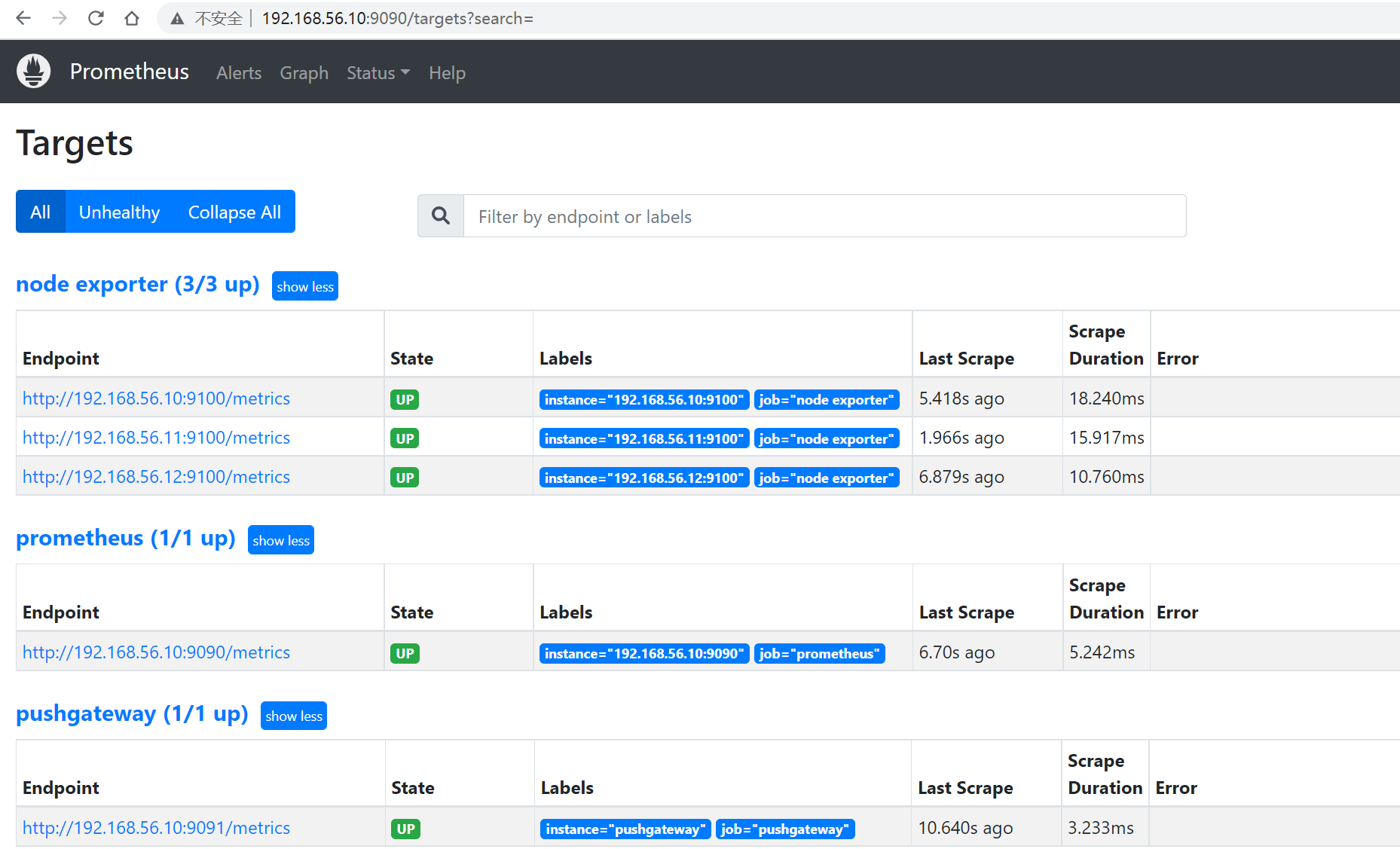This screenshot has height=849, width=1400.
Task: Click the 10.640s ago last scrape value
Action: coord(965,828)
